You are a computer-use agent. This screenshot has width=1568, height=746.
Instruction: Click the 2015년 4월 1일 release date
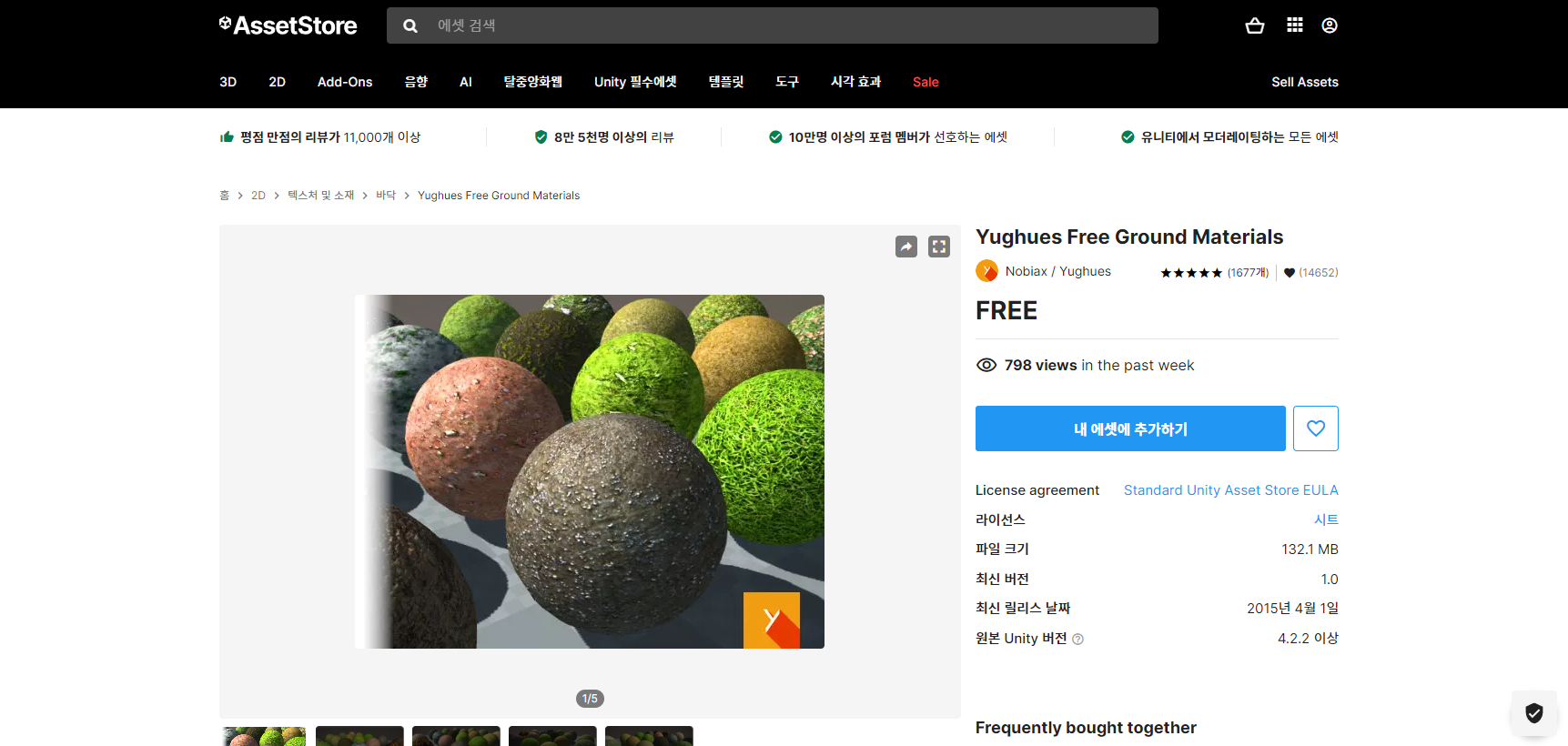pos(1292,608)
